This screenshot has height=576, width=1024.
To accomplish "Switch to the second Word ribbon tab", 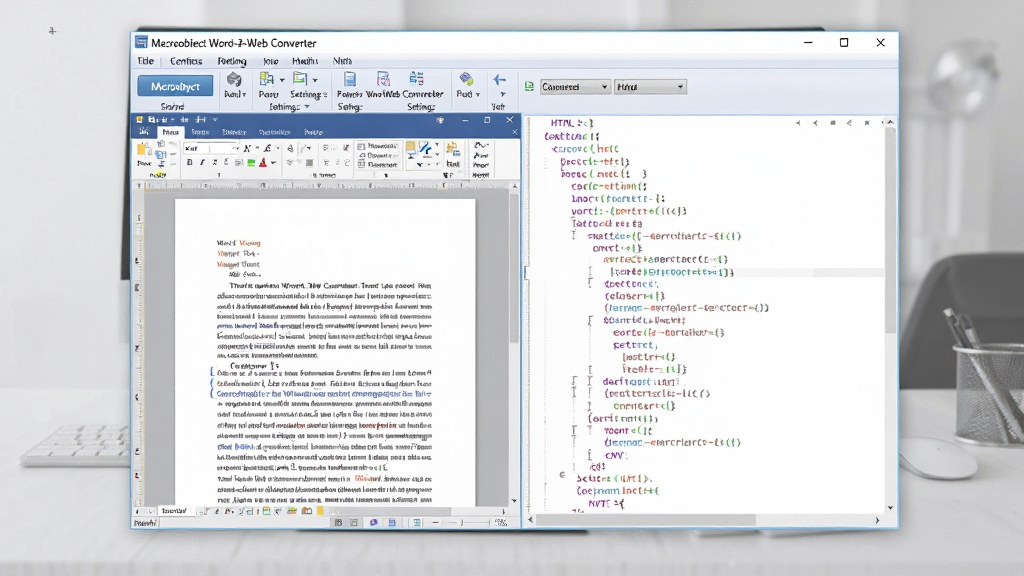I will pos(200,132).
